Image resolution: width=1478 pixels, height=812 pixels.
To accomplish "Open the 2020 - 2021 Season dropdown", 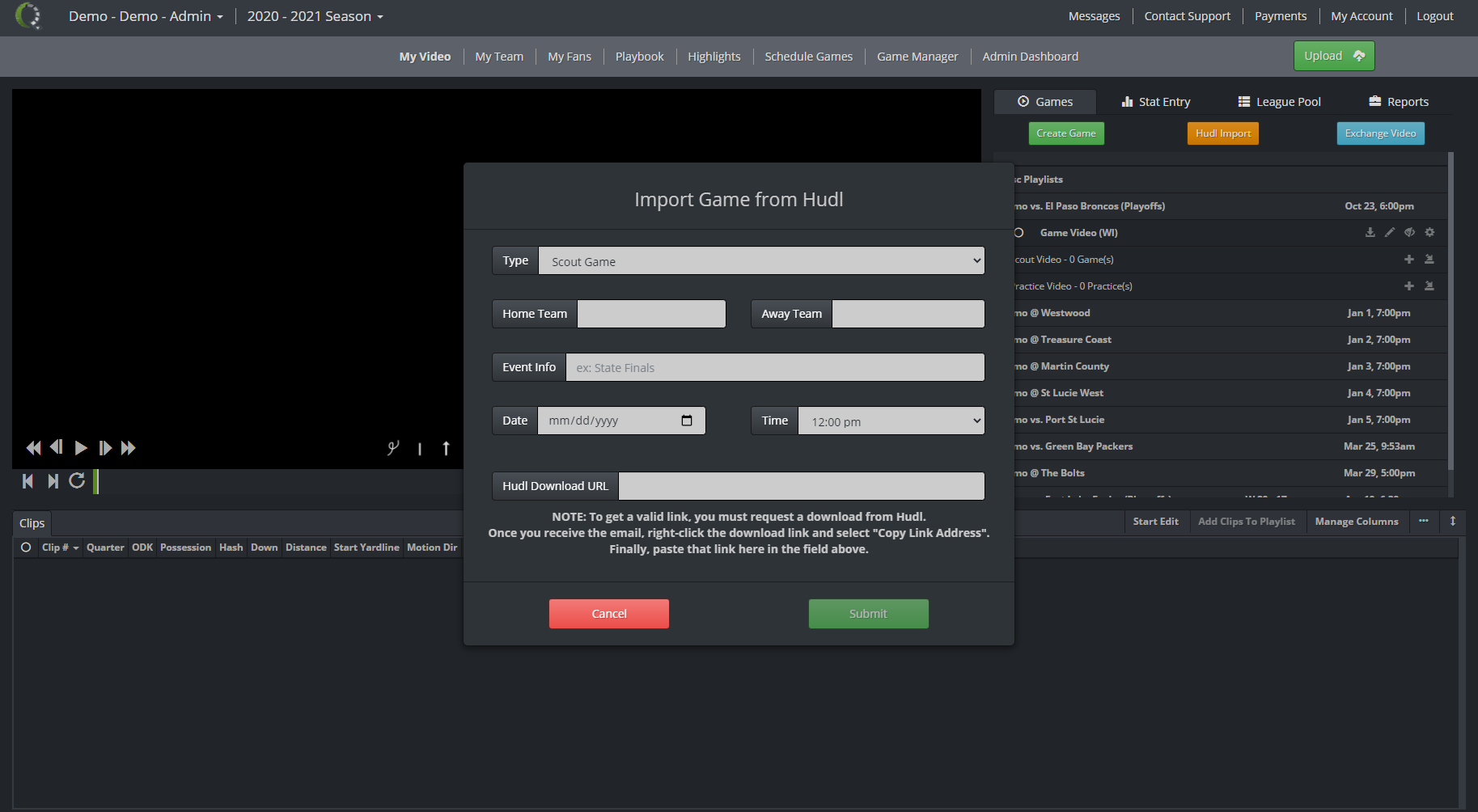I will pos(316,16).
